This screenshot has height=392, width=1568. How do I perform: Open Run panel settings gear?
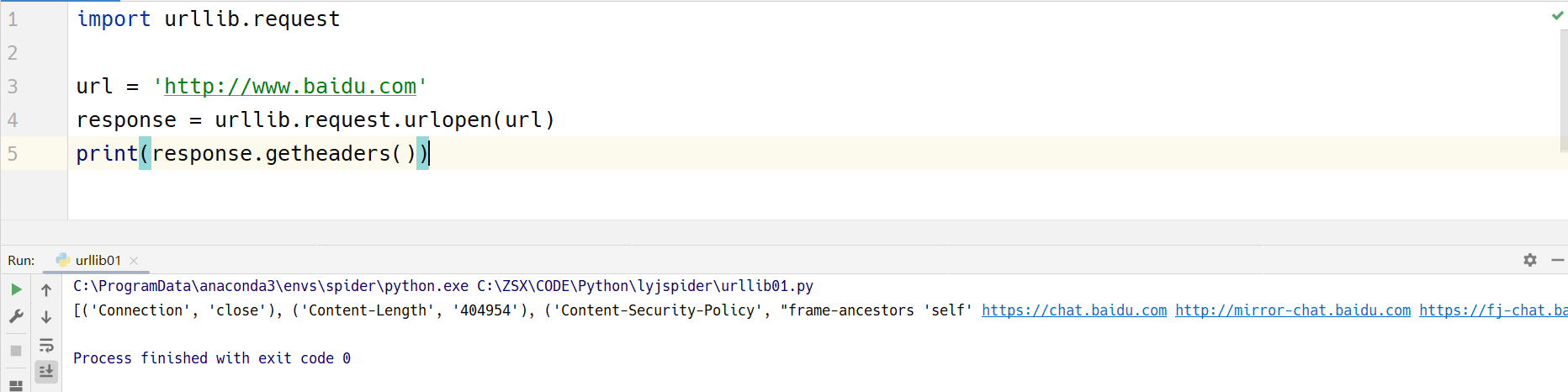1530,260
